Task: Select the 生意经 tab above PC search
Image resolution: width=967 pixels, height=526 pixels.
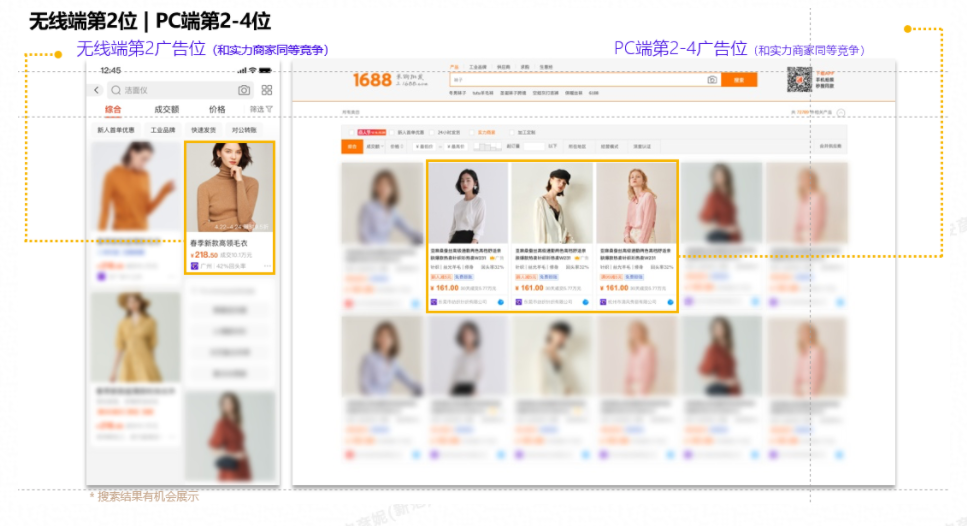Action: coord(546,67)
